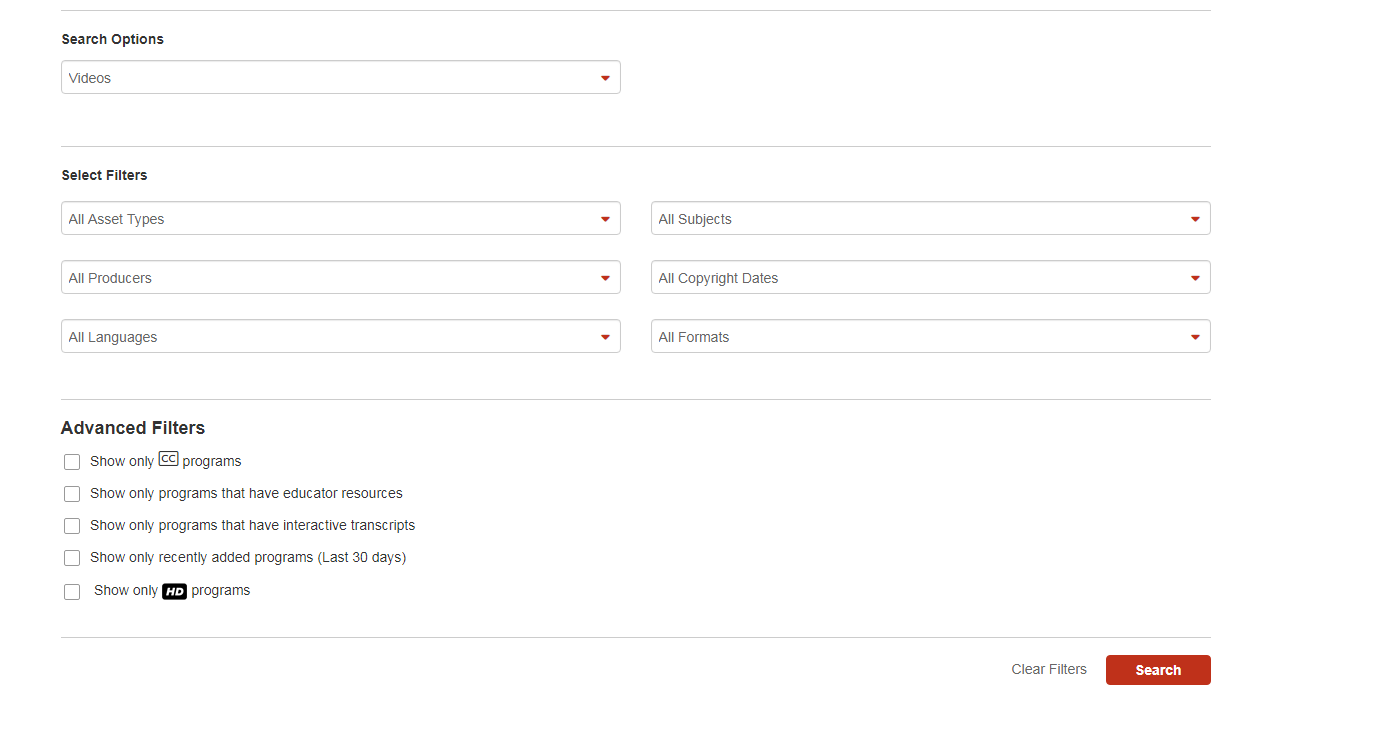Click the HD badge icon
Viewport: 1380px width, 740px height.
pyautogui.click(x=175, y=591)
